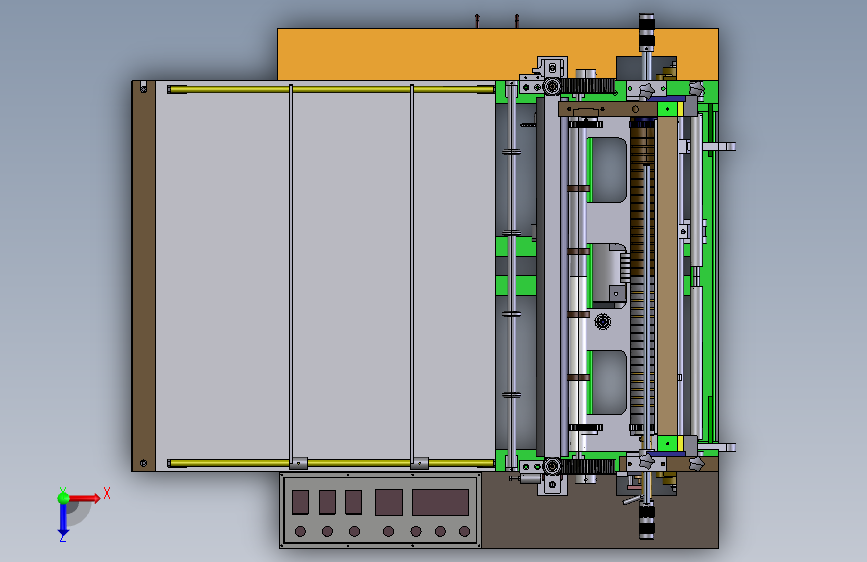Select the tan vertical beam beside lead screw
Image resolution: width=867 pixels, height=562 pixels.
pyautogui.click(x=667, y=275)
